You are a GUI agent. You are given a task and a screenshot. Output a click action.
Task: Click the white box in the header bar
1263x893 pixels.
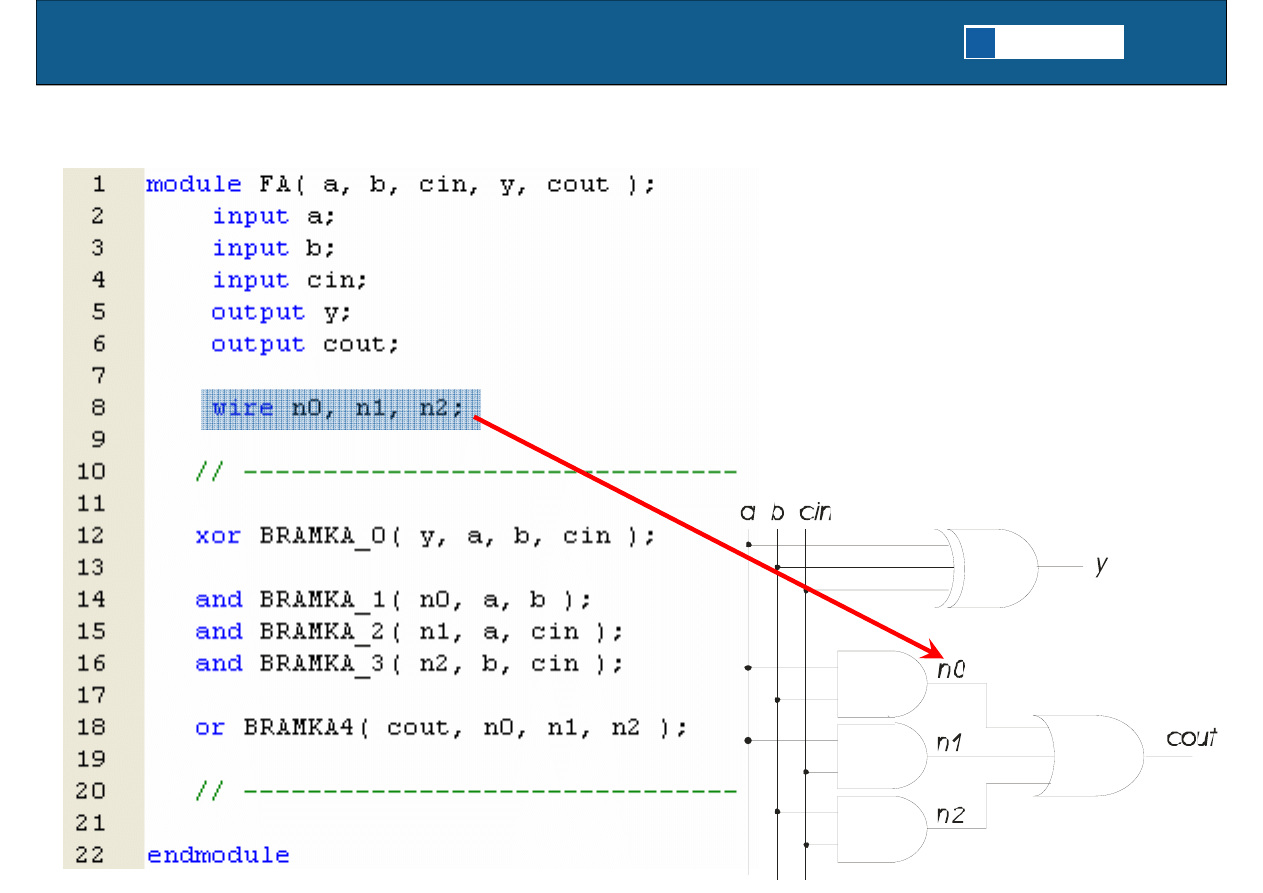coord(1058,43)
